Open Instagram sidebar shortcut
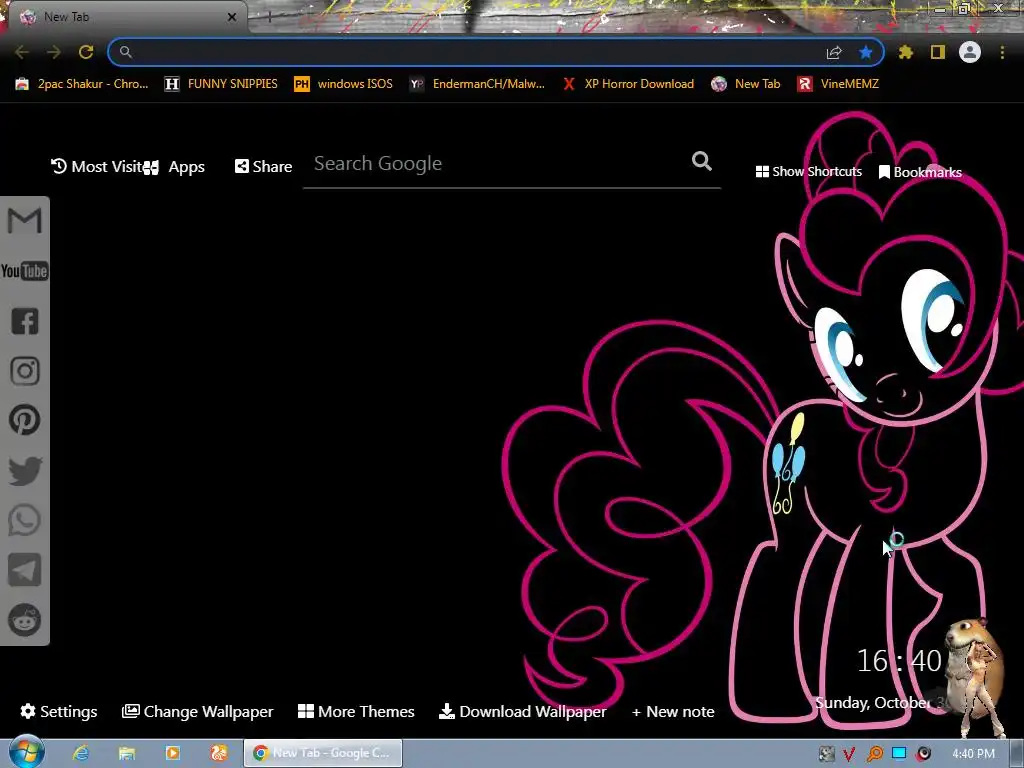This screenshot has height=768, width=1024. (25, 371)
